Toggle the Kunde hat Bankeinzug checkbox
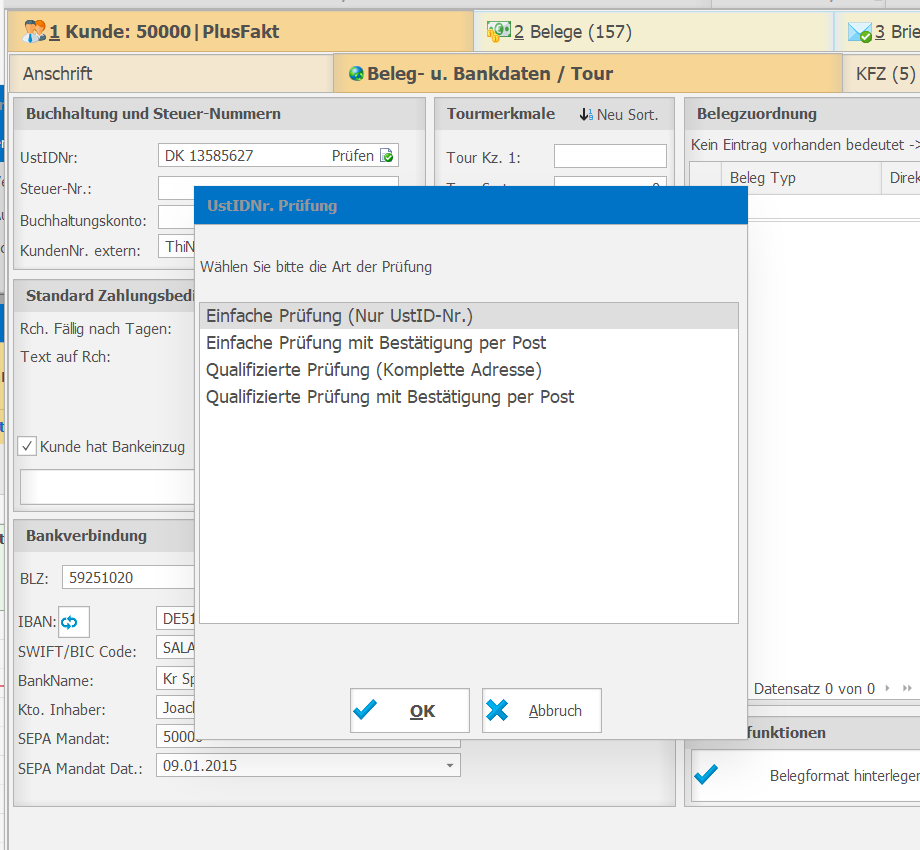 tap(27, 446)
